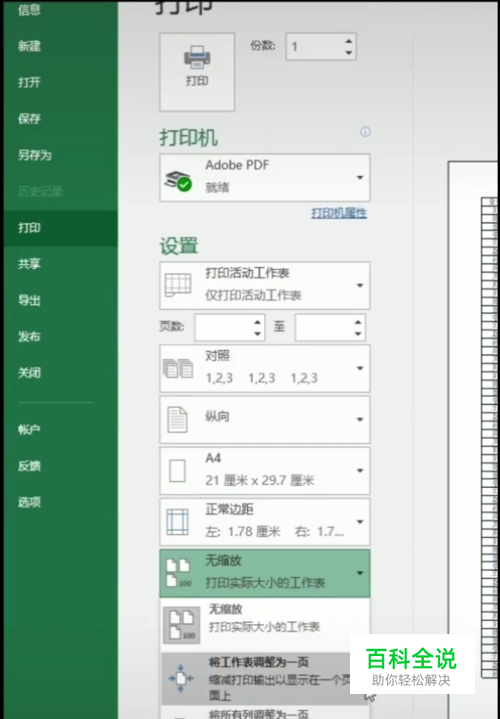The height and width of the screenshot is (719, 500).
Task: Open the 对照 collation dropdown
Action: (x=265, y=368)
